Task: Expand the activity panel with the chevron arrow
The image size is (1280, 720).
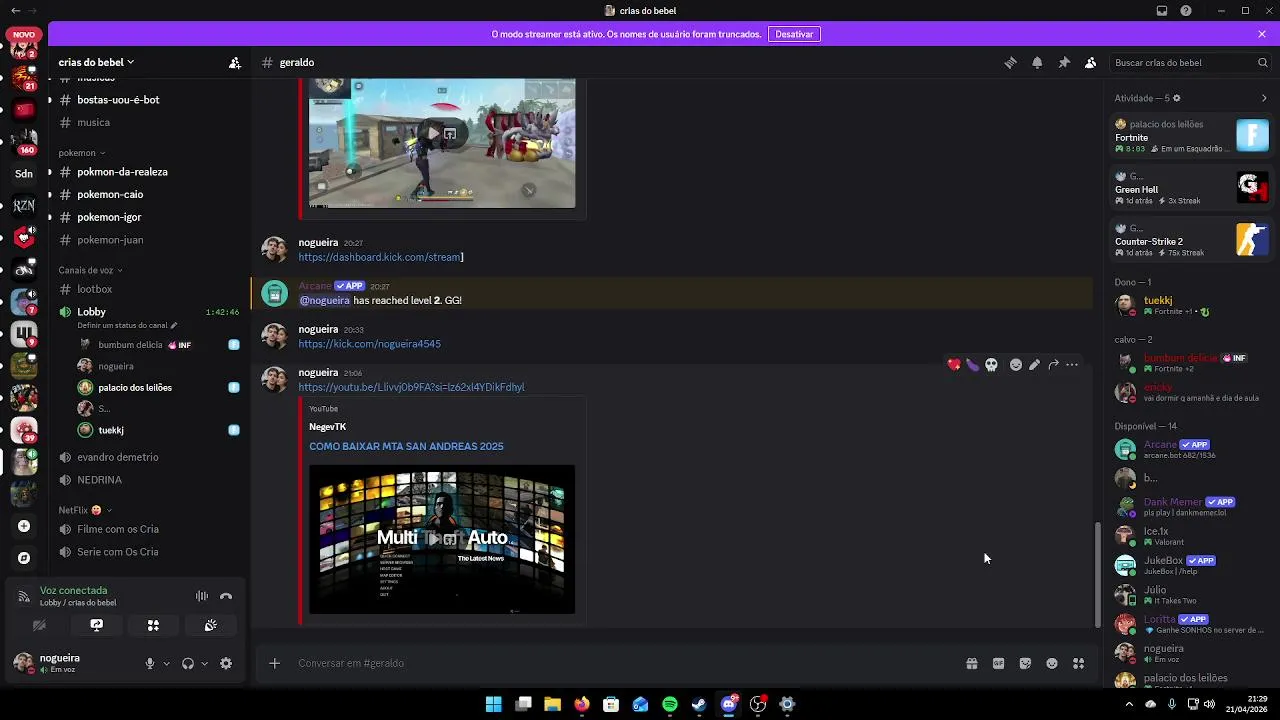Action: [x=1264, y=98]
